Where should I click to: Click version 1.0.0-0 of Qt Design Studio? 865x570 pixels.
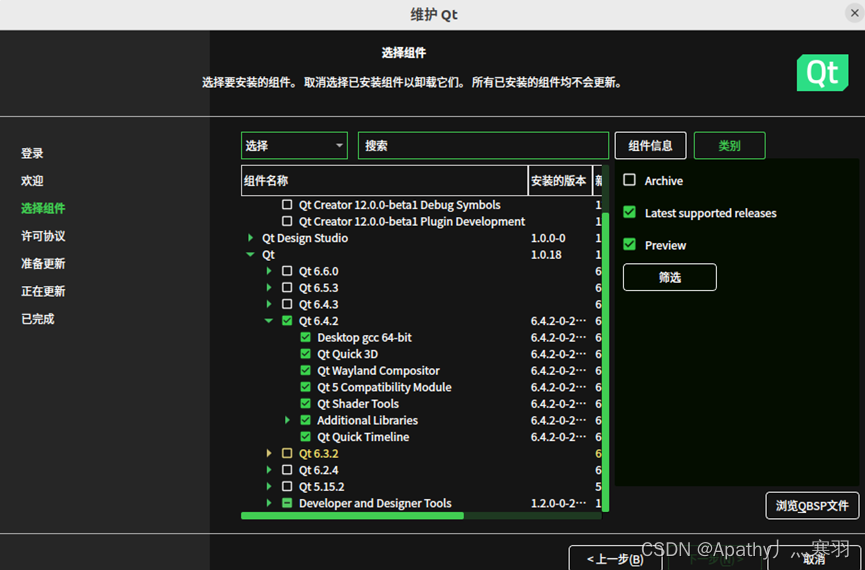(548, 238)
